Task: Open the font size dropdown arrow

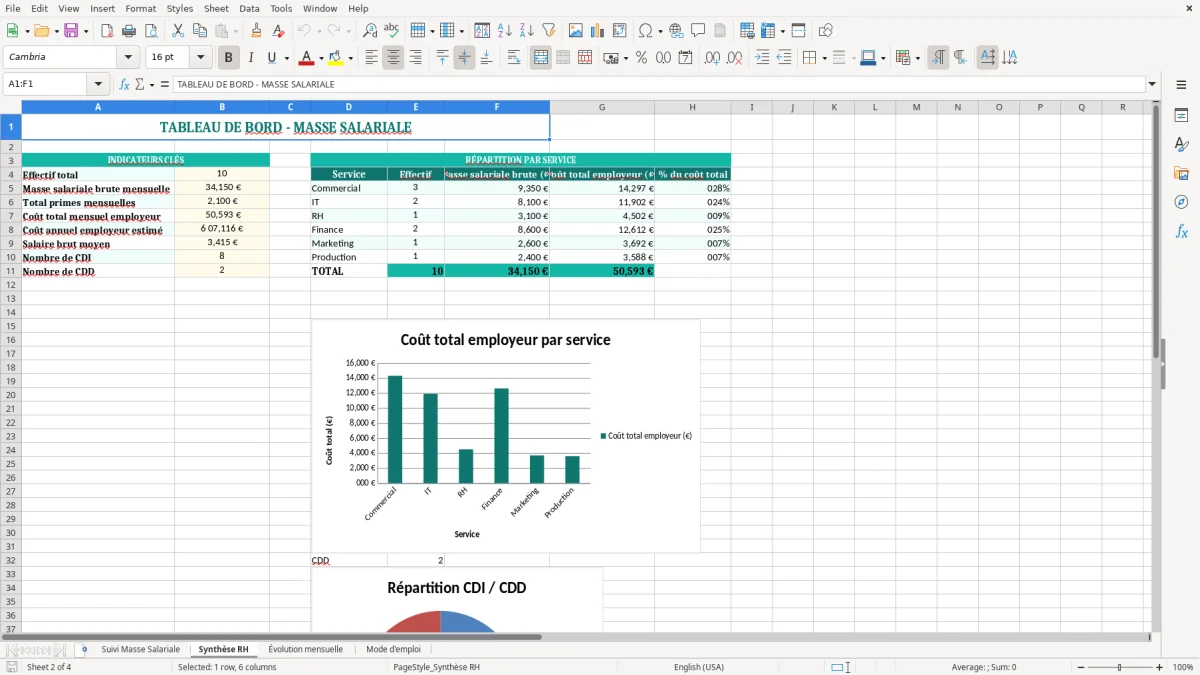Action: (x=200, y=58)
